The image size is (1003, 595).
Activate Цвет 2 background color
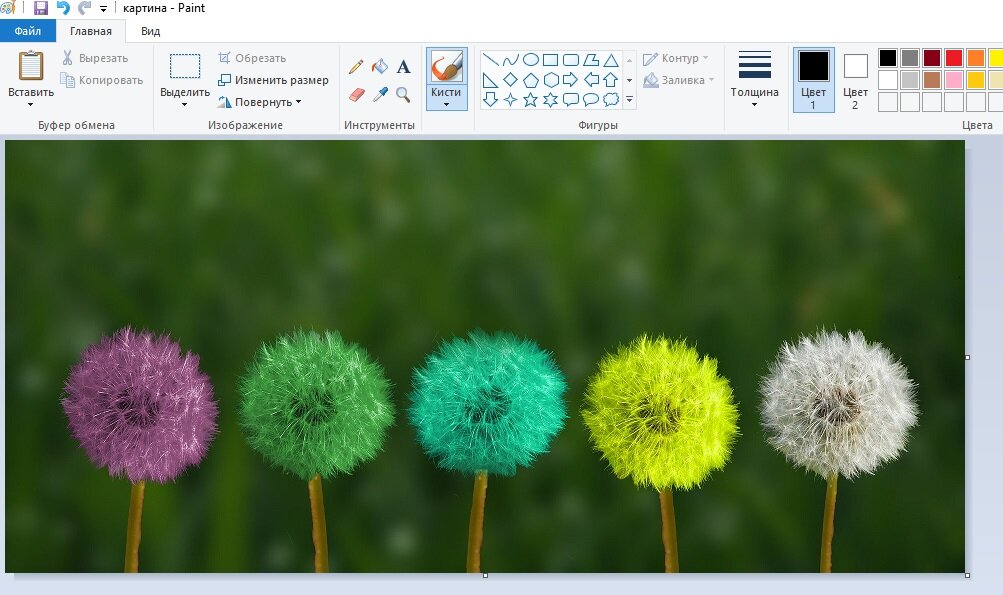tap(855, 79)
